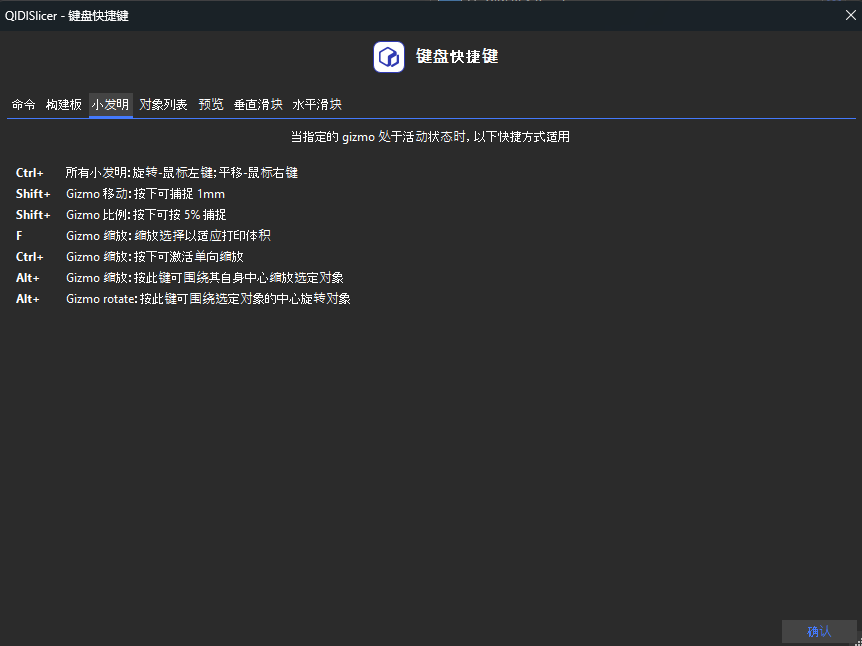Click the single-direction scaling shortcut description
The height and width of the screenshot is (646, 862).
coord(154,257)
